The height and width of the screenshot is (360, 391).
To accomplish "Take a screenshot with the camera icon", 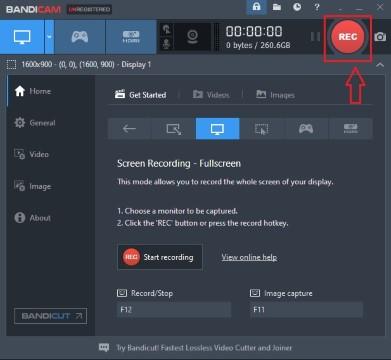I will point(380,37).
